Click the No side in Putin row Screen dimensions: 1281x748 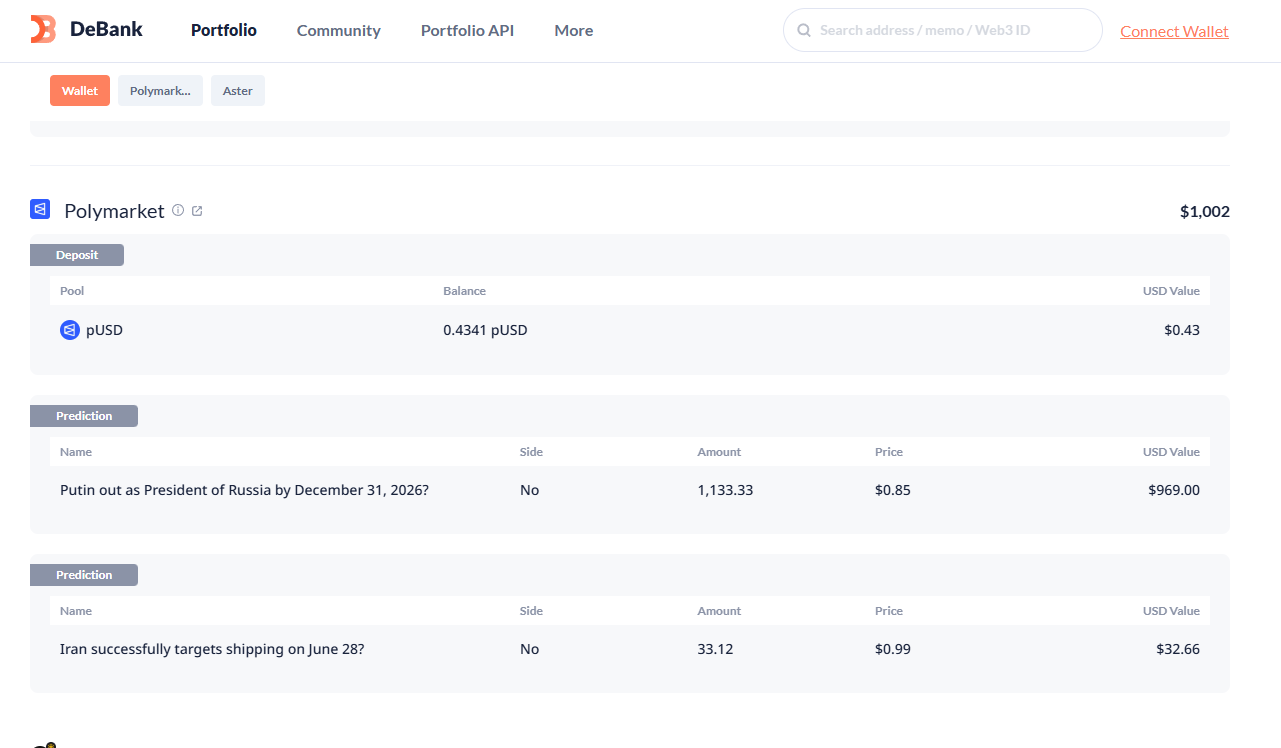[529, 490]
